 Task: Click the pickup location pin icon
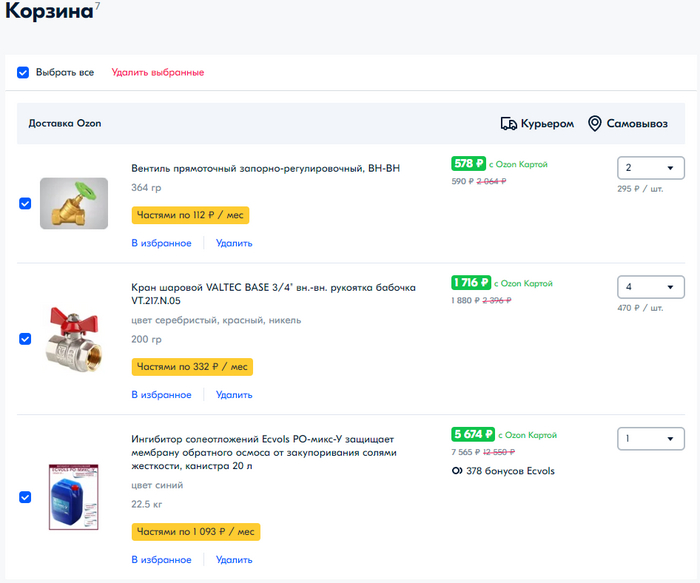point(595,124)
